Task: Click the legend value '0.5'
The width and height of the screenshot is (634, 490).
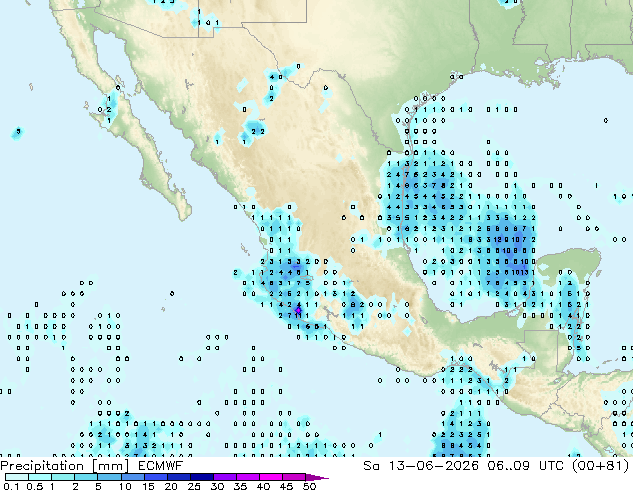Action: tap(34, 486)
